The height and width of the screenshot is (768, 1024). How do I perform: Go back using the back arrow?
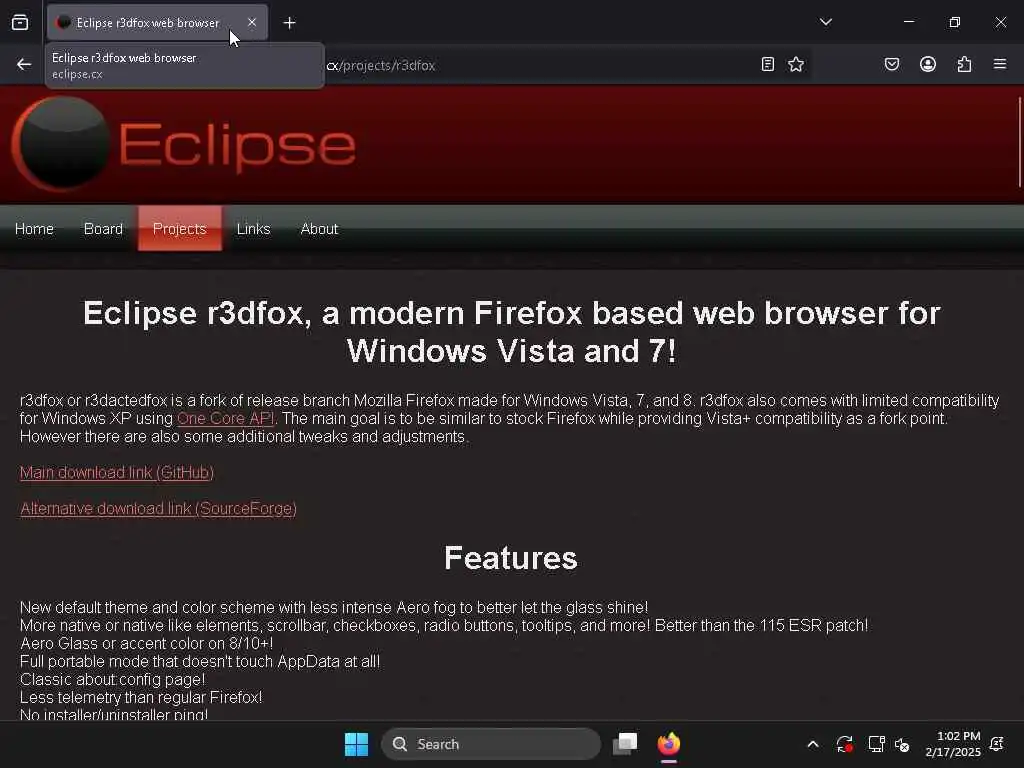click(x=24, y=65)
